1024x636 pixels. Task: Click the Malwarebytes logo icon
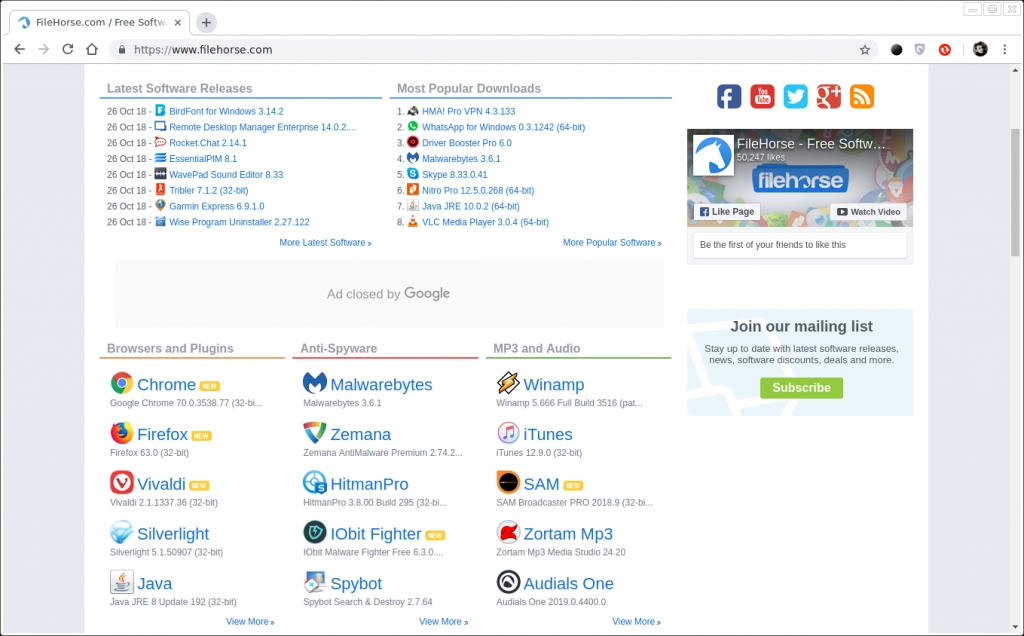click(x=315, y=384)
